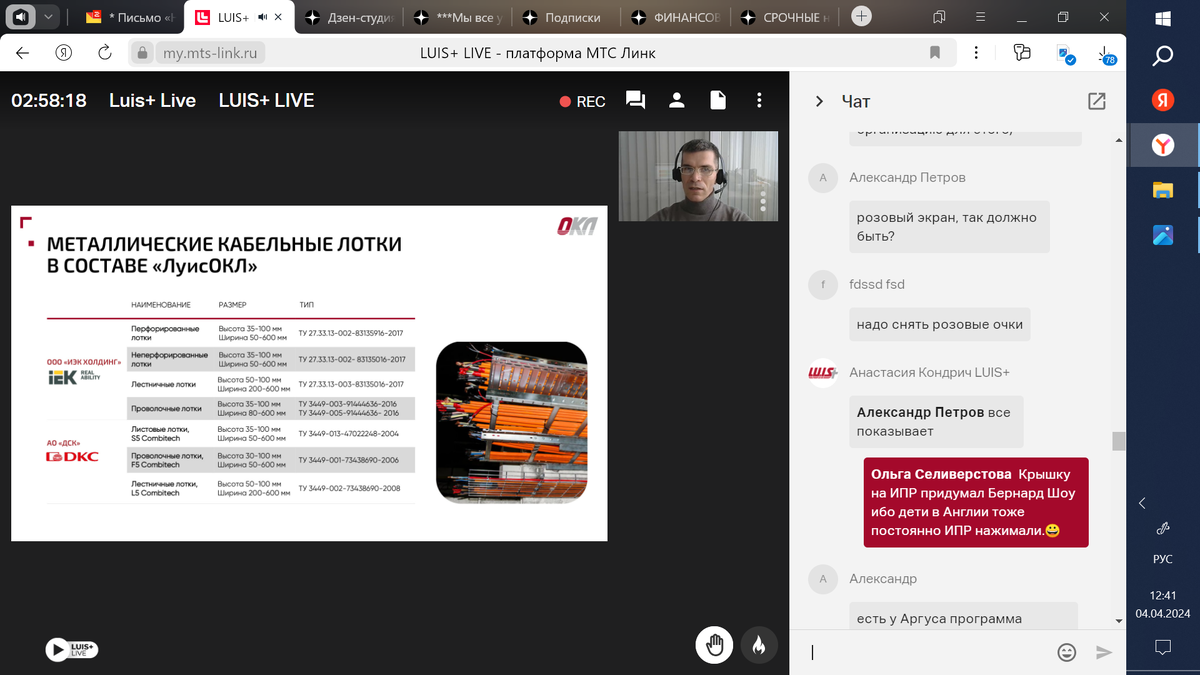Open the presenter video three-dot options
This screenshot has width=1200, height=675.
[x=763, y=203]
